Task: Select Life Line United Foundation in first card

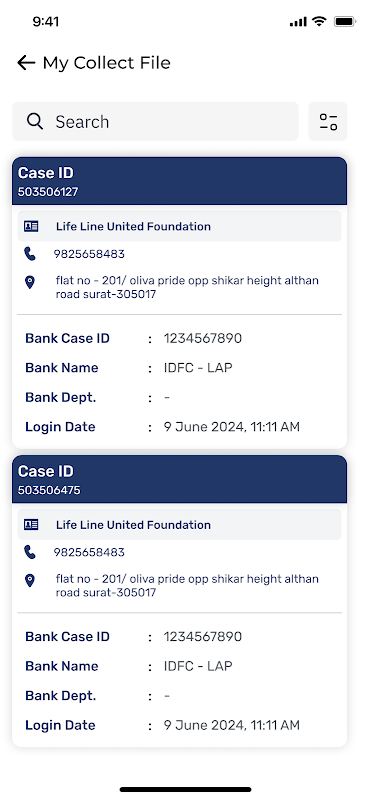Action: [133, 227]
